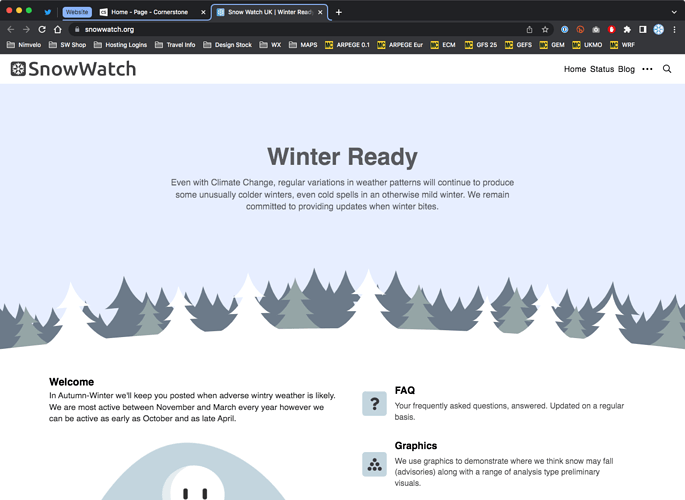
Task: Toggle the browser side panel
Action: click(643, 29)
